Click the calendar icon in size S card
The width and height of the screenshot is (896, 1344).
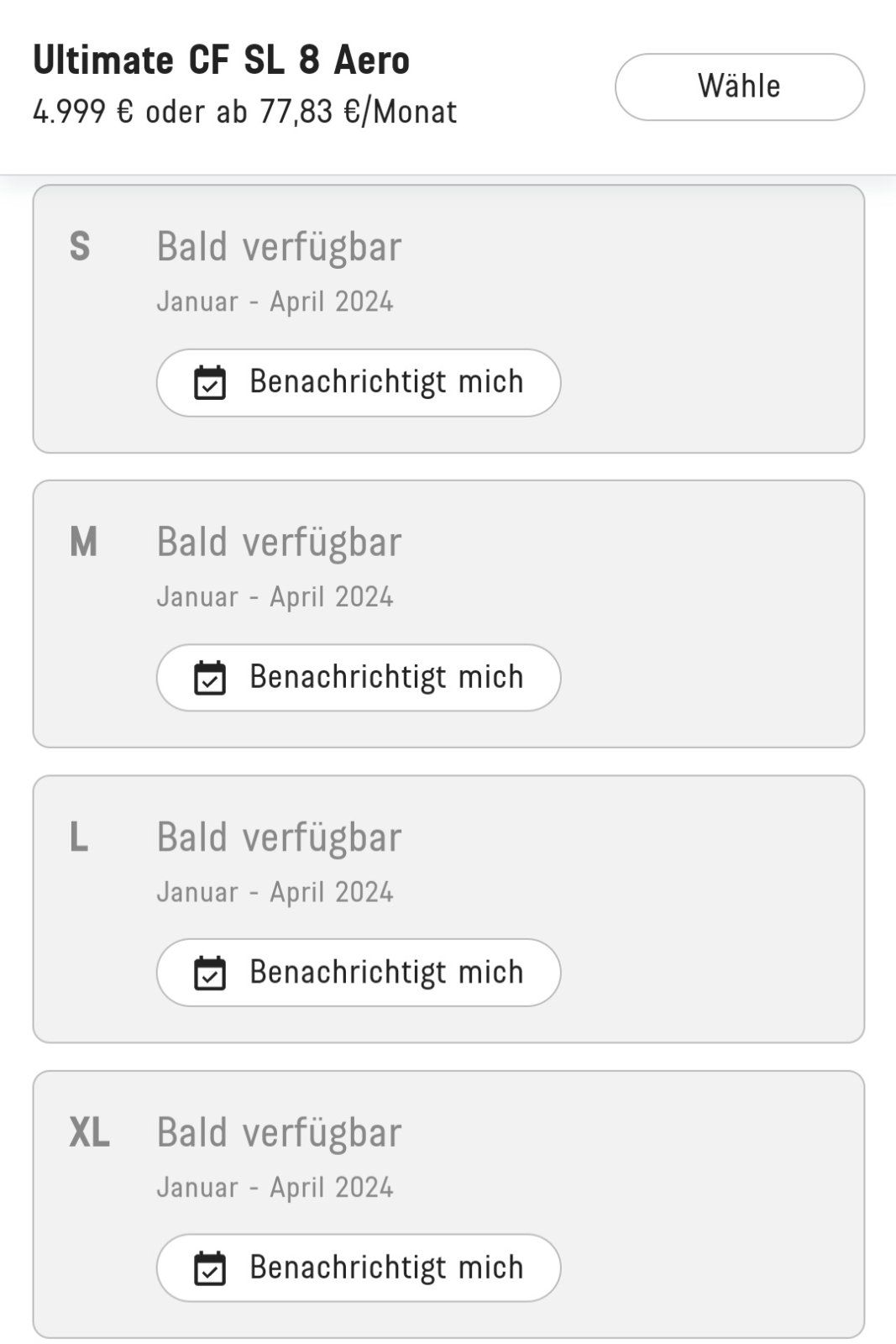(x=210, y=383)
